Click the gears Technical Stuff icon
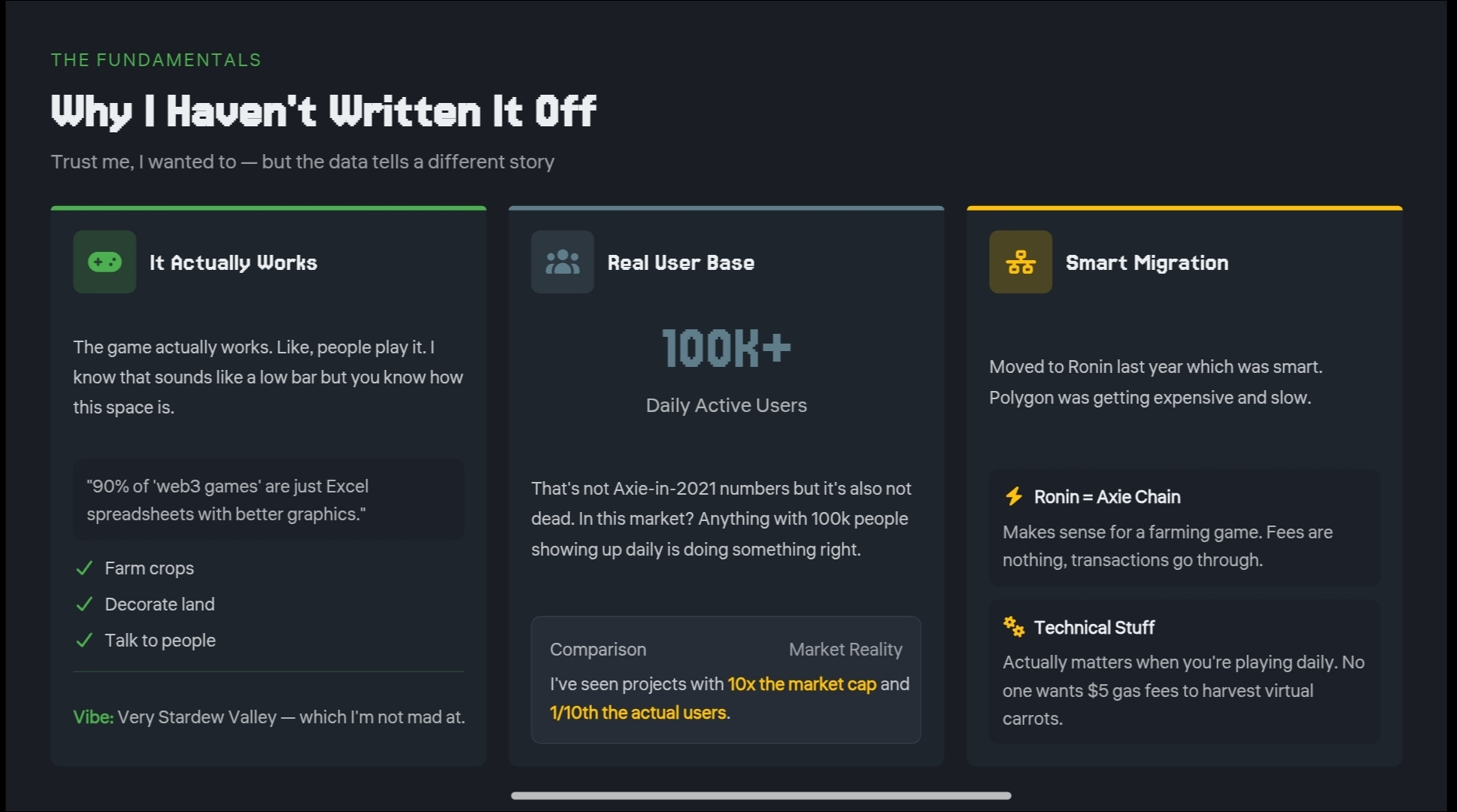Viewport: 1457px width, 812px height. [1014, 626]
